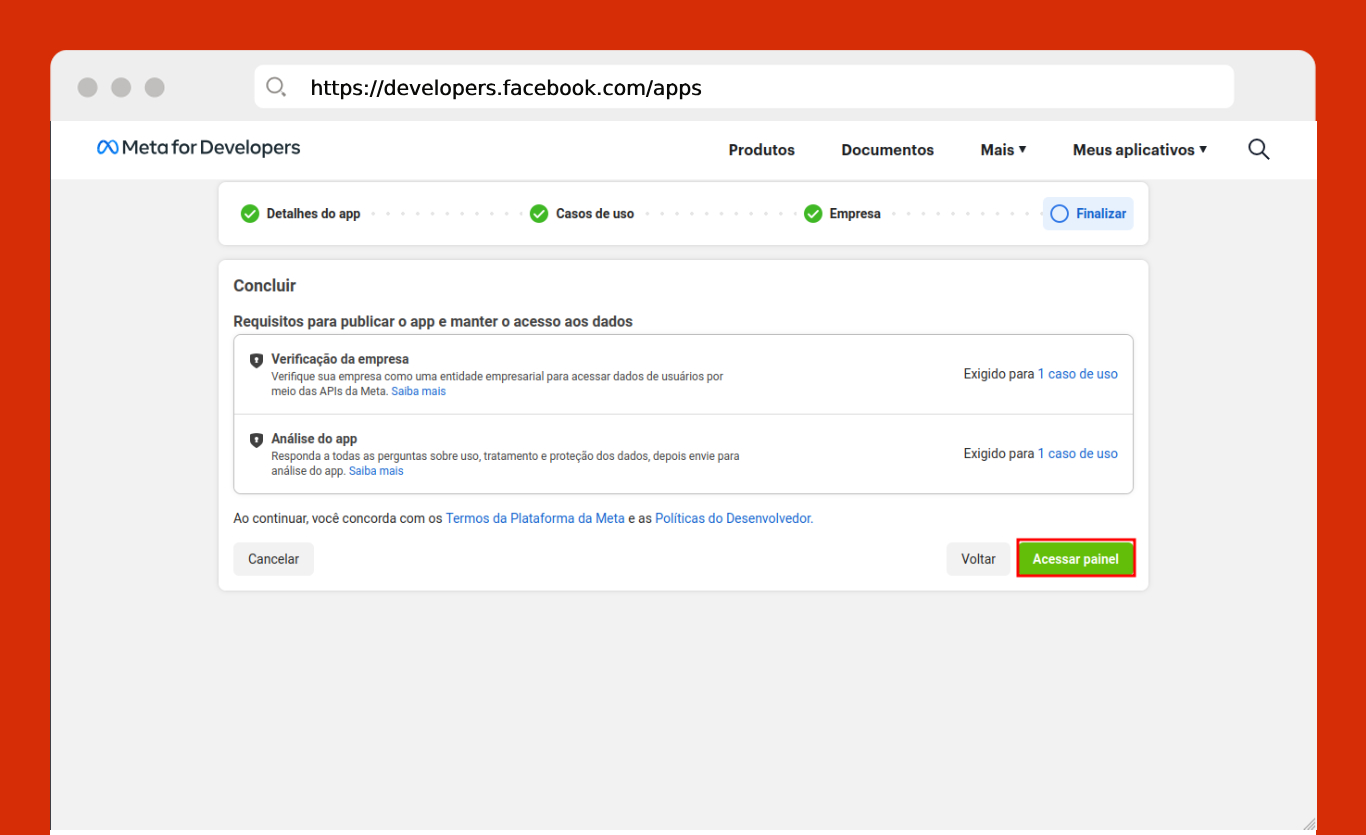
Task: Click the Requisitos para publicar o app heading
Action: pos(433,322)
